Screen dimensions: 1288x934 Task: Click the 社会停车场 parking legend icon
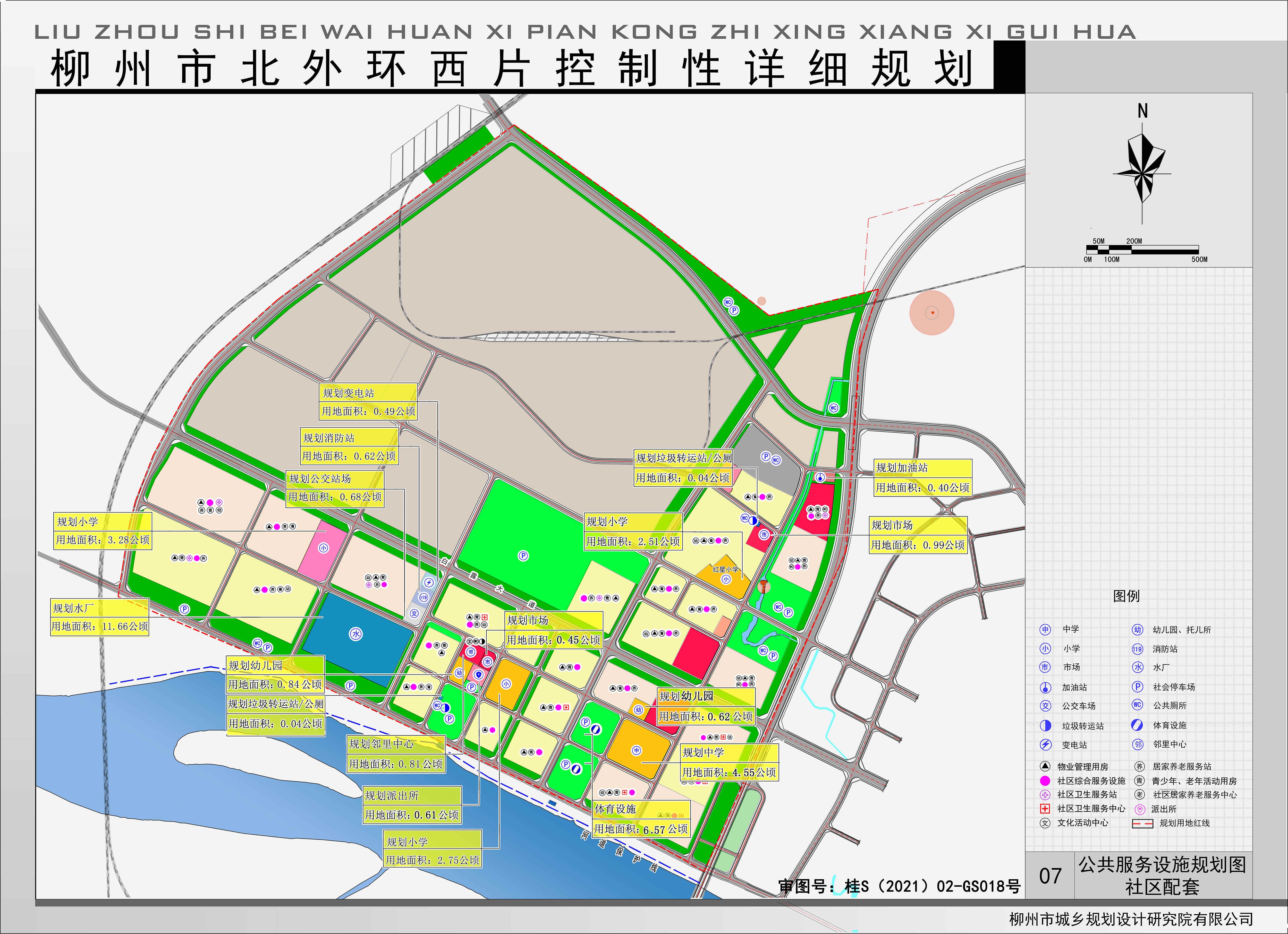point(1138,687)
